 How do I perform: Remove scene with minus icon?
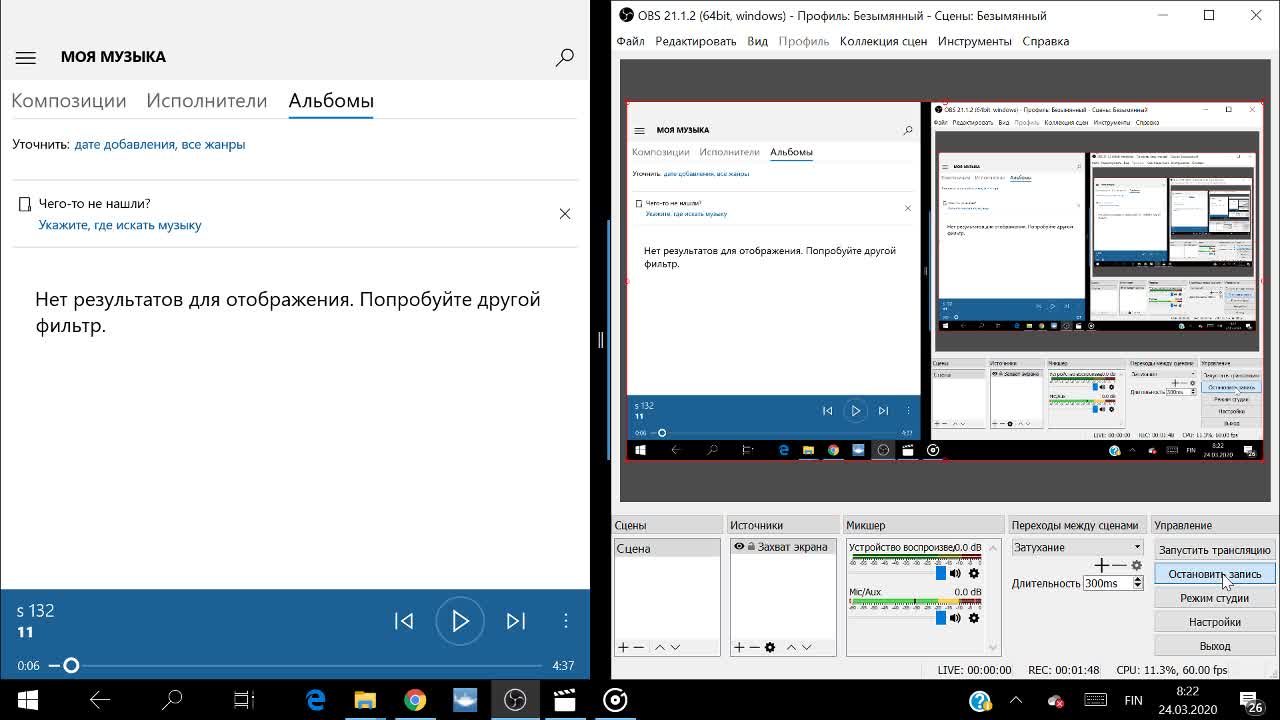[639, 647]
